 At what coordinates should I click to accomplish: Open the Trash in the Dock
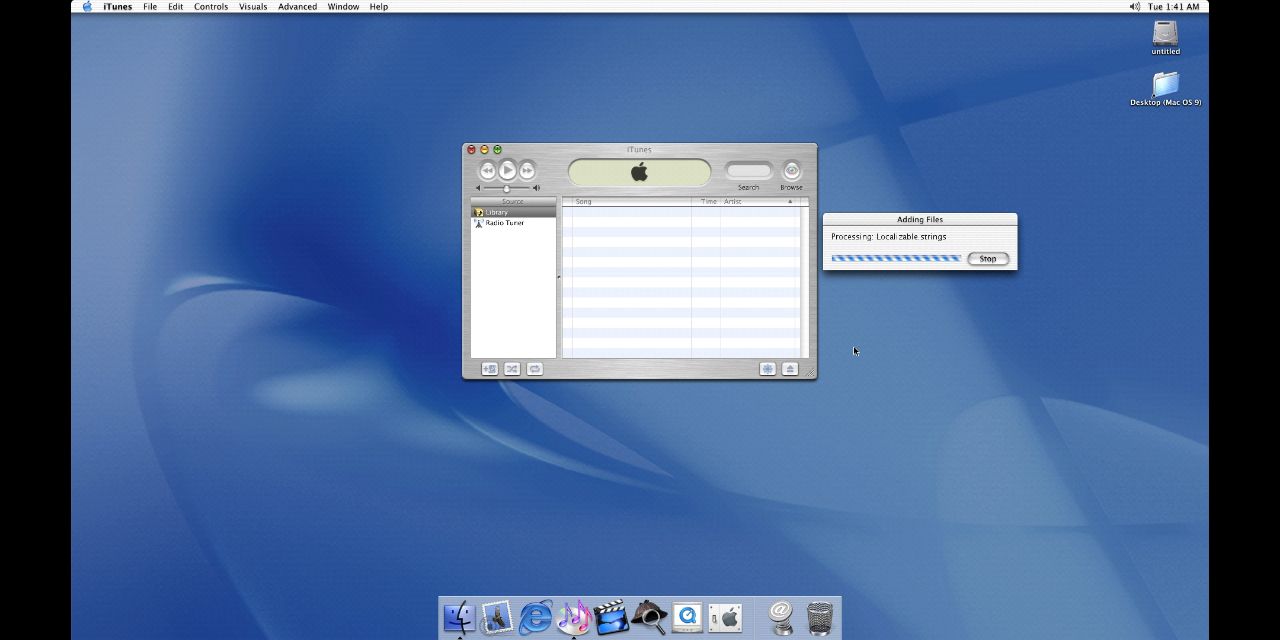pyautogui.click(x=820, y=617)
